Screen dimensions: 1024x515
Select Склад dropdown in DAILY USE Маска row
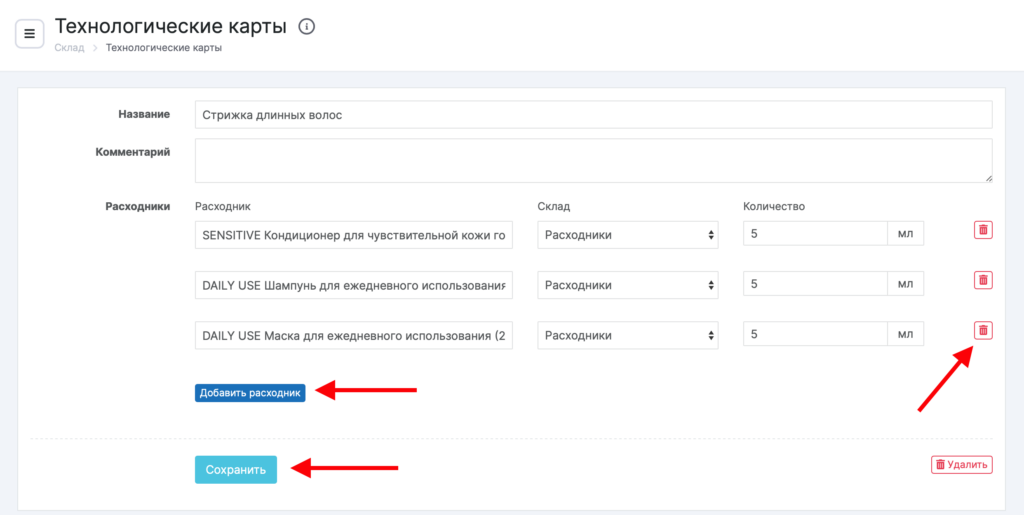627,335
